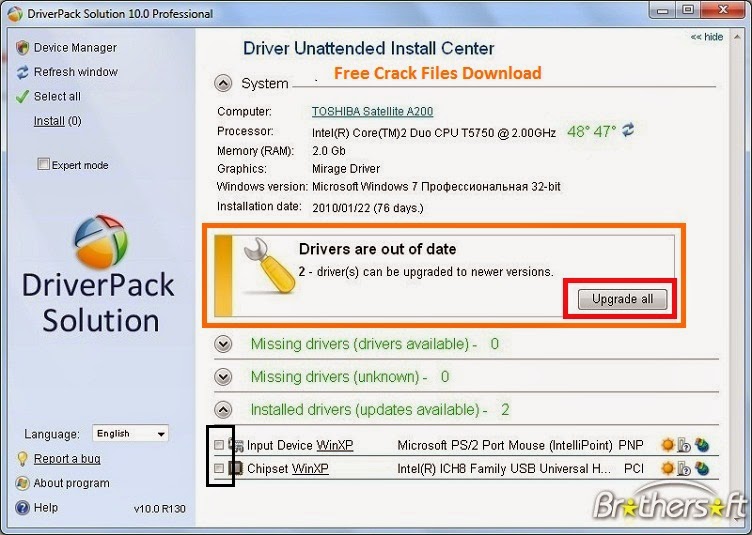
Task: Expand Missing drivers (drivers available) section
Action: pos(223,344)
